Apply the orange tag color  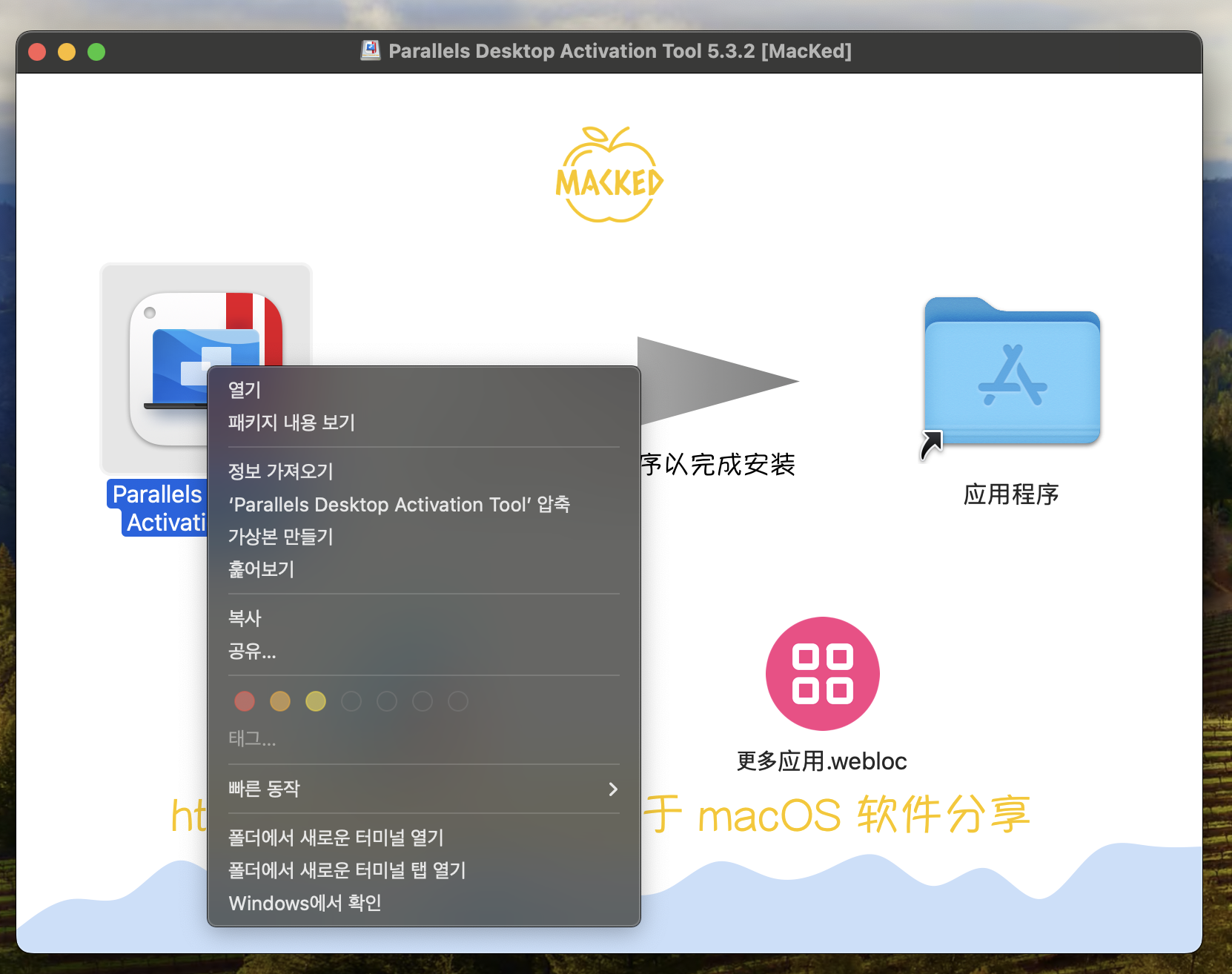pyautogui.click(x=280, y=701)
